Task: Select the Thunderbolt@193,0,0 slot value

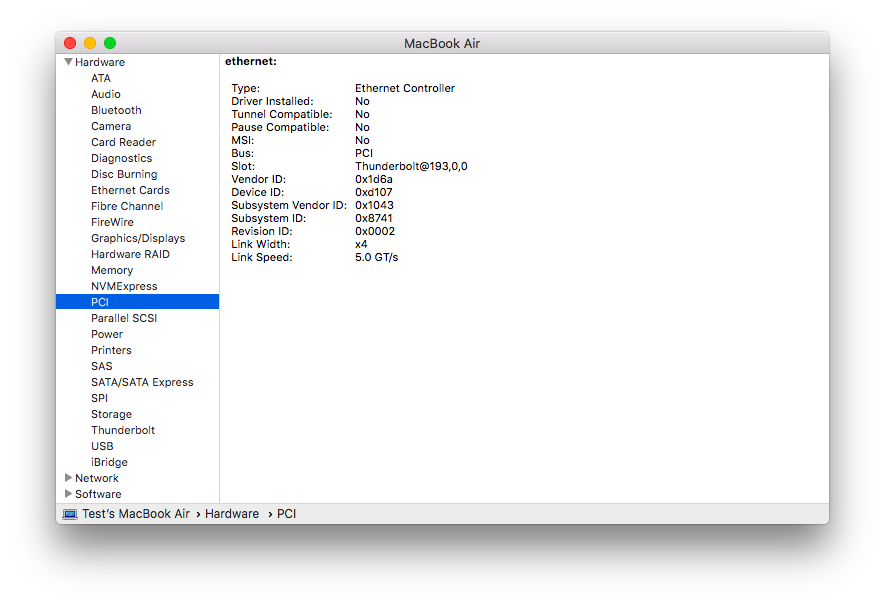Action: click(x=411, y=166)
